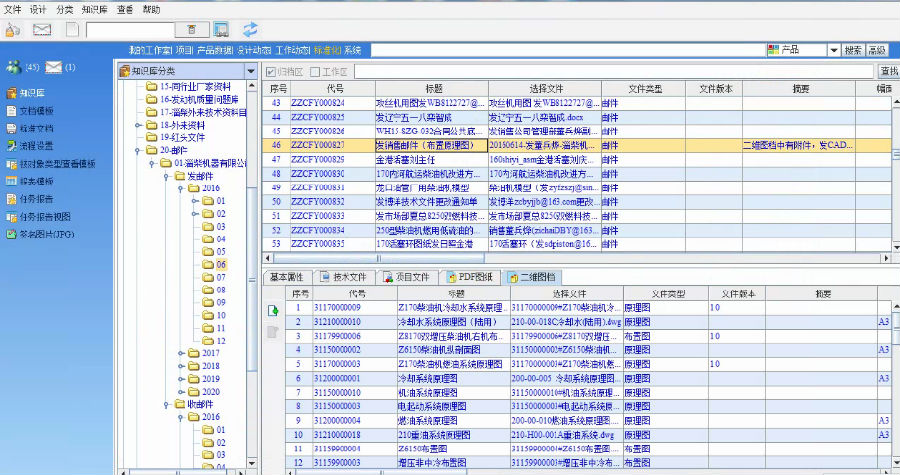900x475 pixels.
Task: Click the blue refresh arrows icon
Action: pyautogui.click(x=250, y=29)
